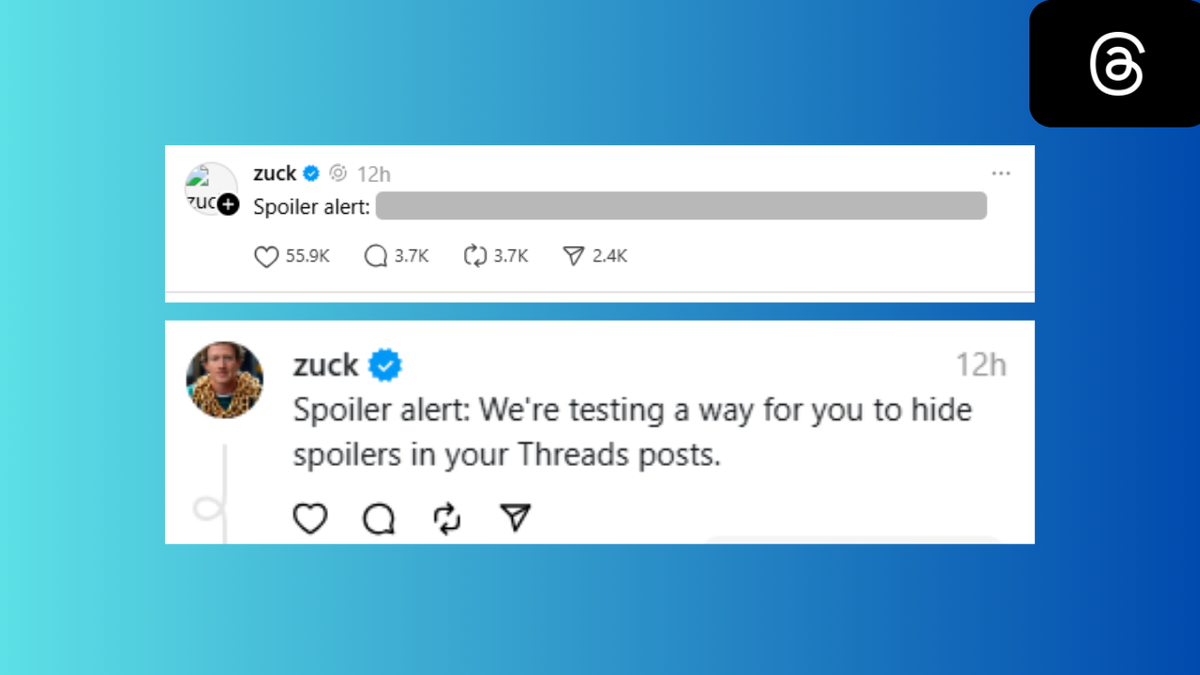
Task: Open zuck's profile from top post username
Action: [274, 174]
